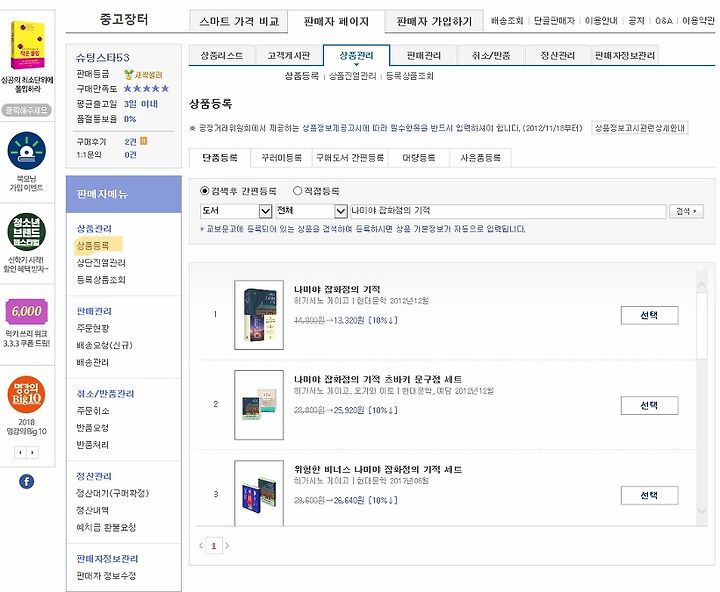Open the 판매자 가입하기 tab

[434, 22]
